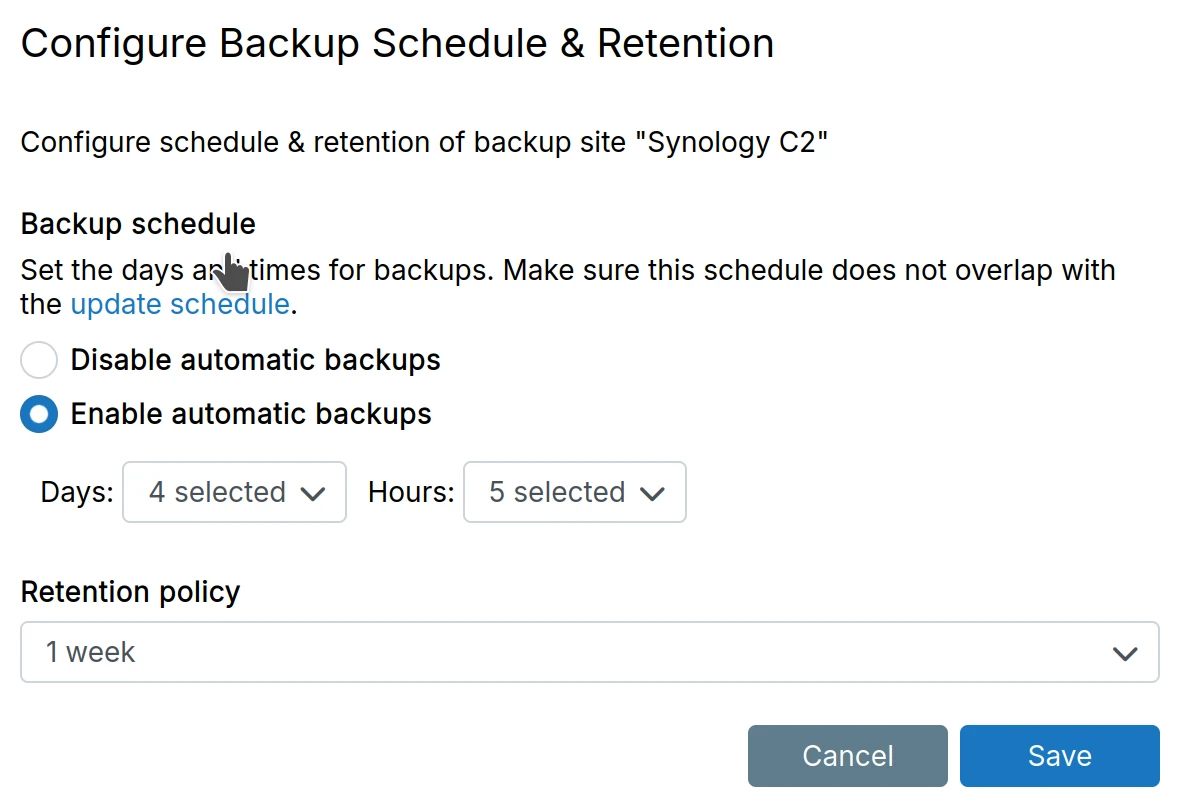Click the "Retention policy" field label
This screenshot has height=811, width=1180.
(130, 592)
